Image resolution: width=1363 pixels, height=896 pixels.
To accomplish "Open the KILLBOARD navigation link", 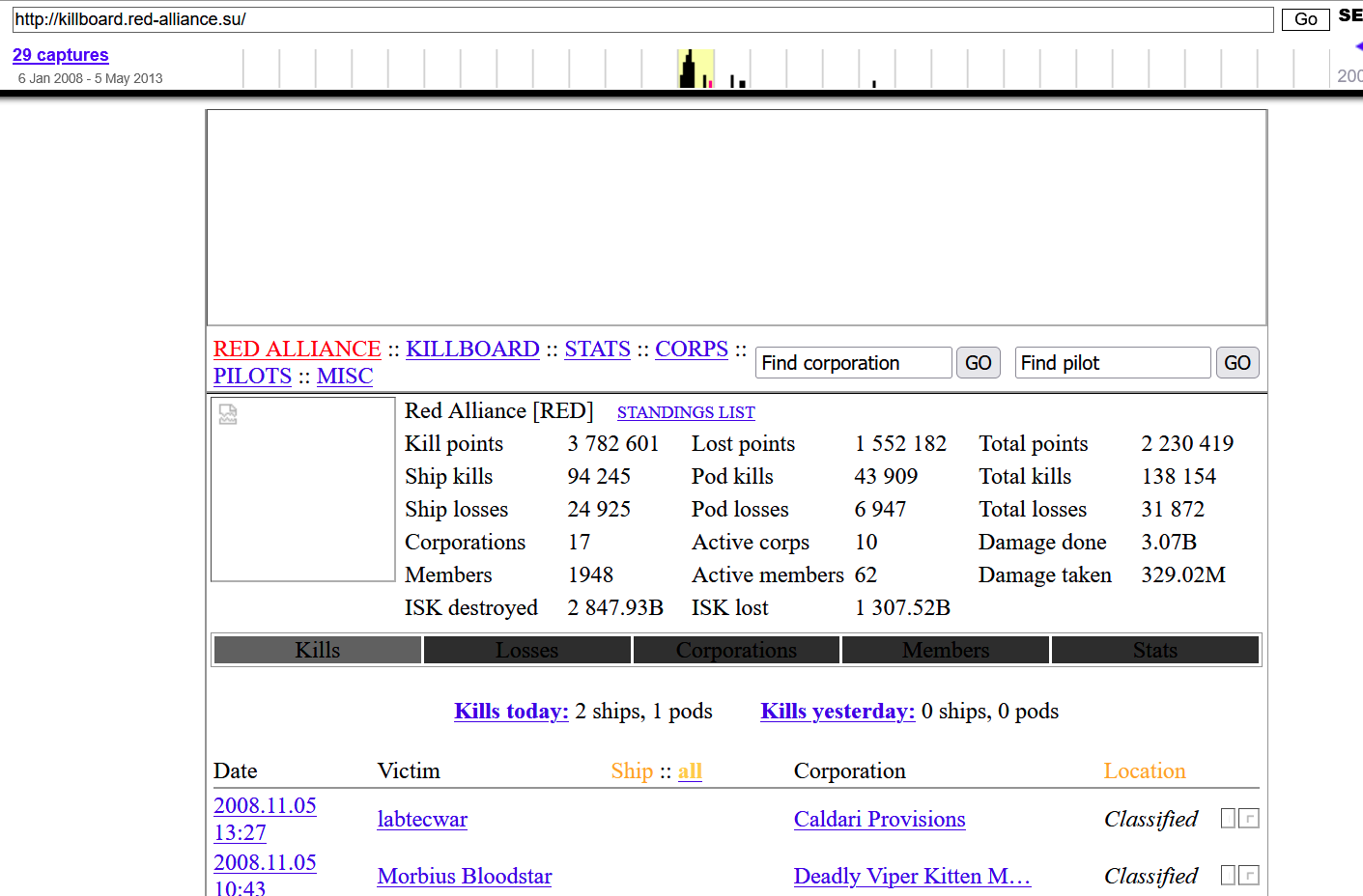I will pyautogui.click(x=472, y=349).
